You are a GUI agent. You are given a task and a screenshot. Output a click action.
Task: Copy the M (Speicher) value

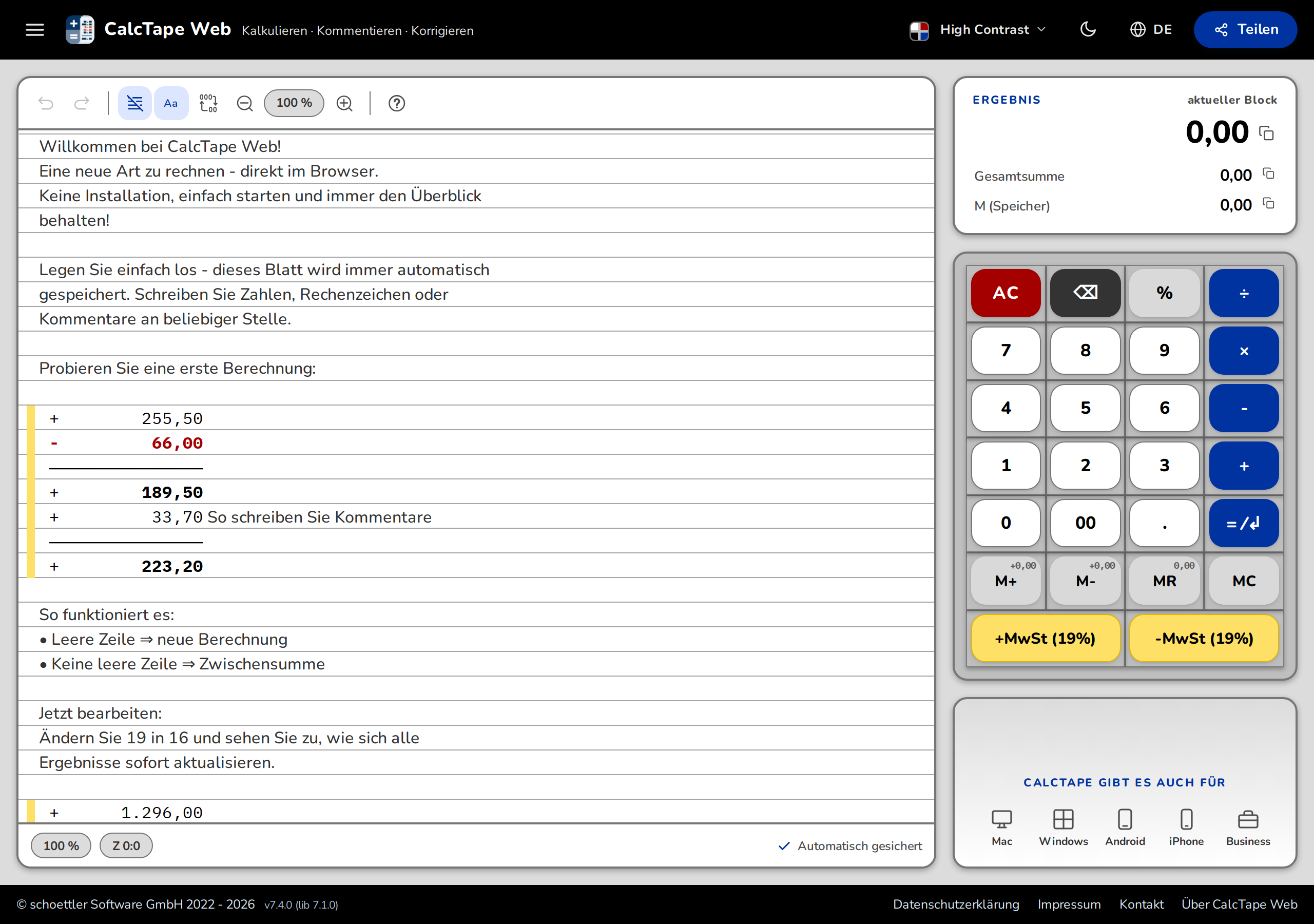[1268, 203]
